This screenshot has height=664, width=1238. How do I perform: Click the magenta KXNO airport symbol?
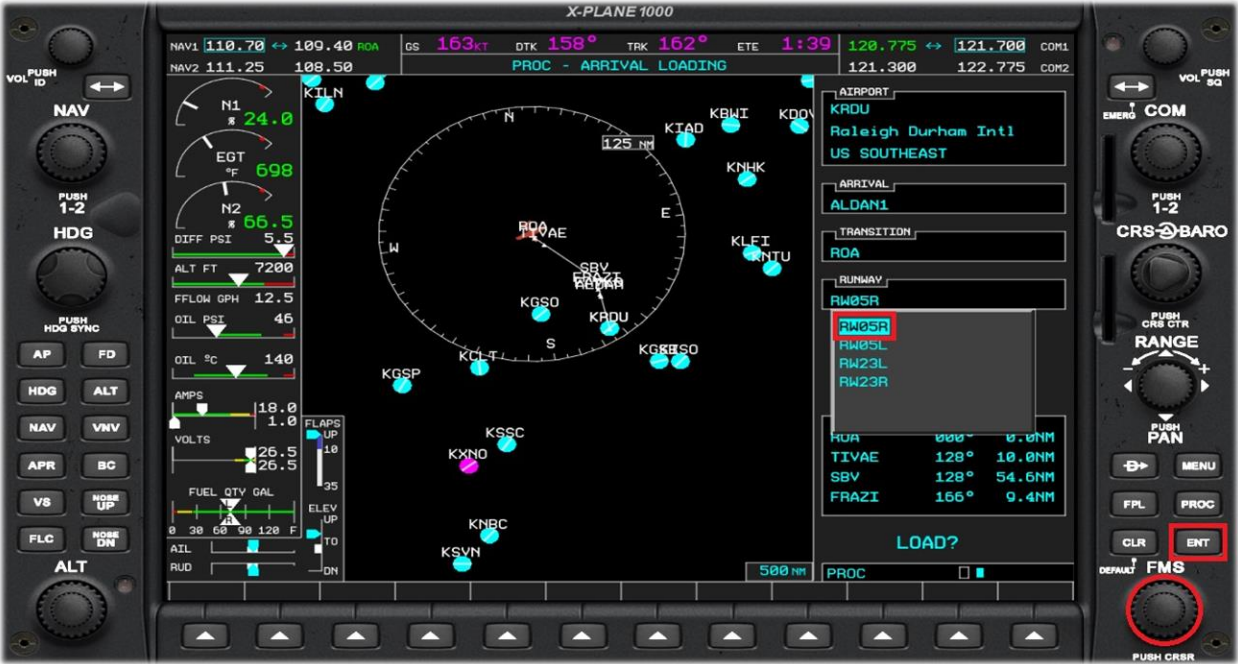click(x=469, y=465)
